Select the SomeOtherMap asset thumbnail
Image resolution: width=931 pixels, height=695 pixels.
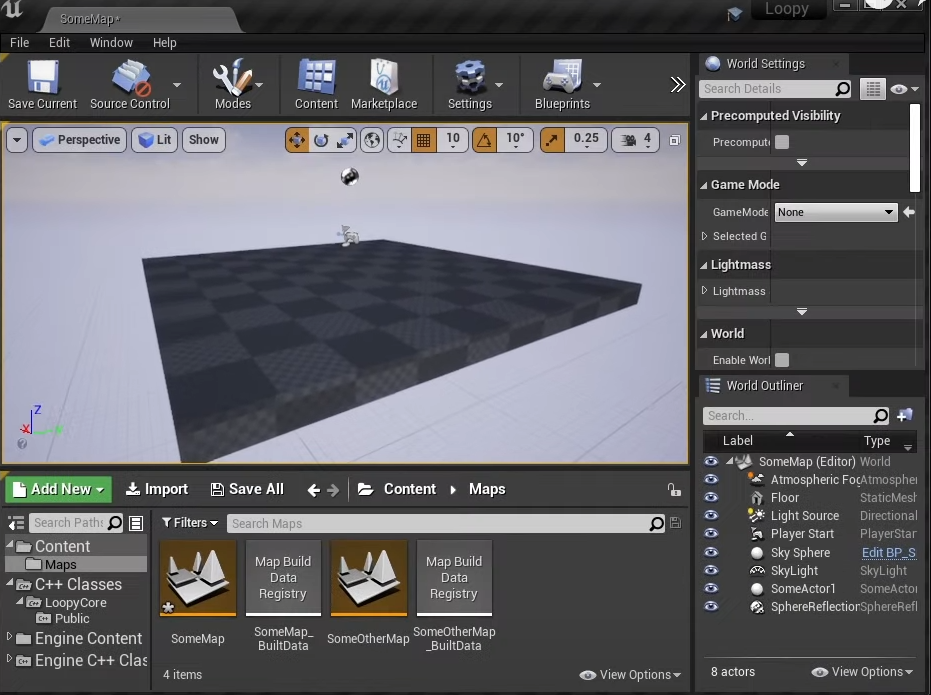pos(368,578)
